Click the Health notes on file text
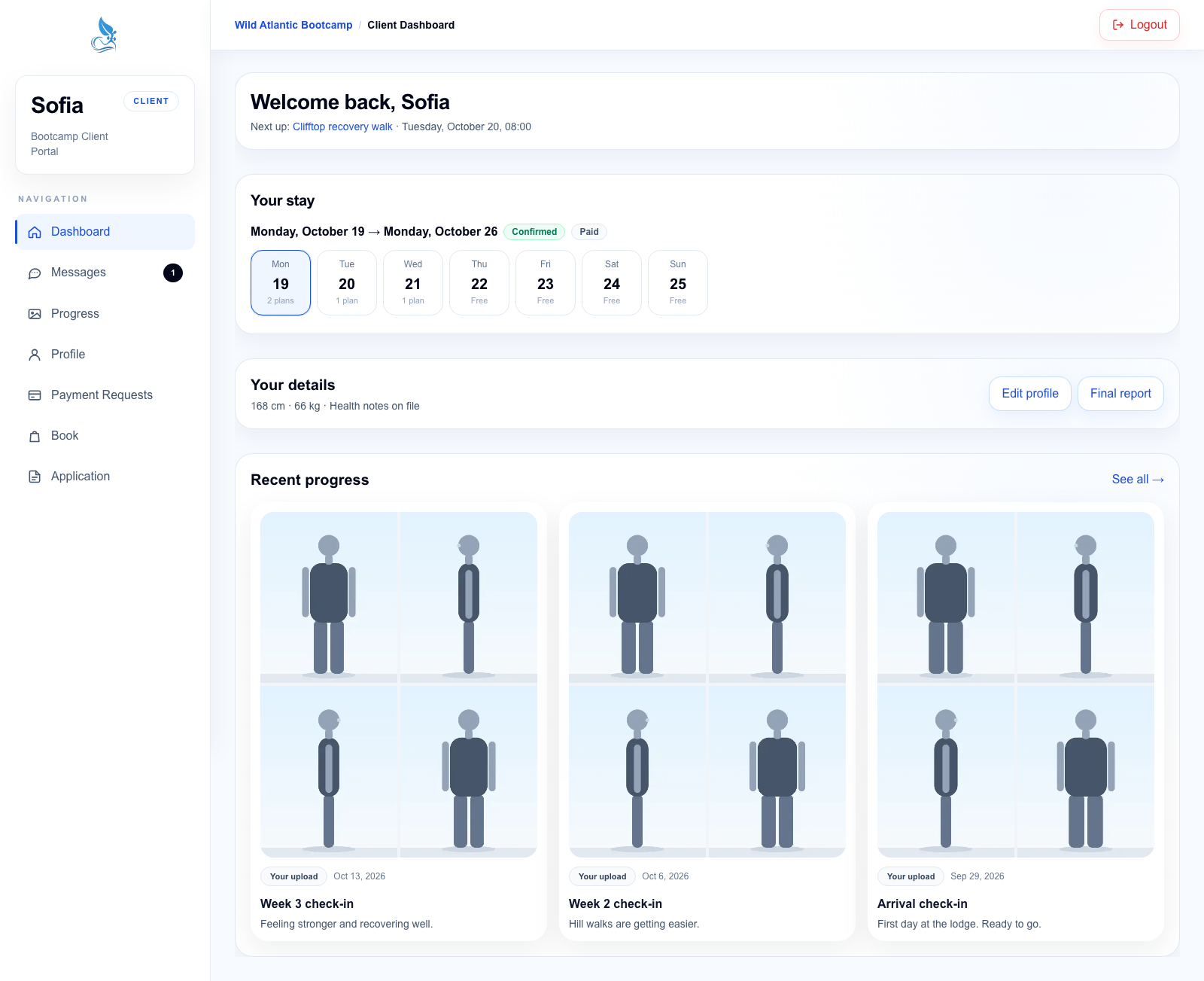The image size is (1204, 981). click(375, 406)
